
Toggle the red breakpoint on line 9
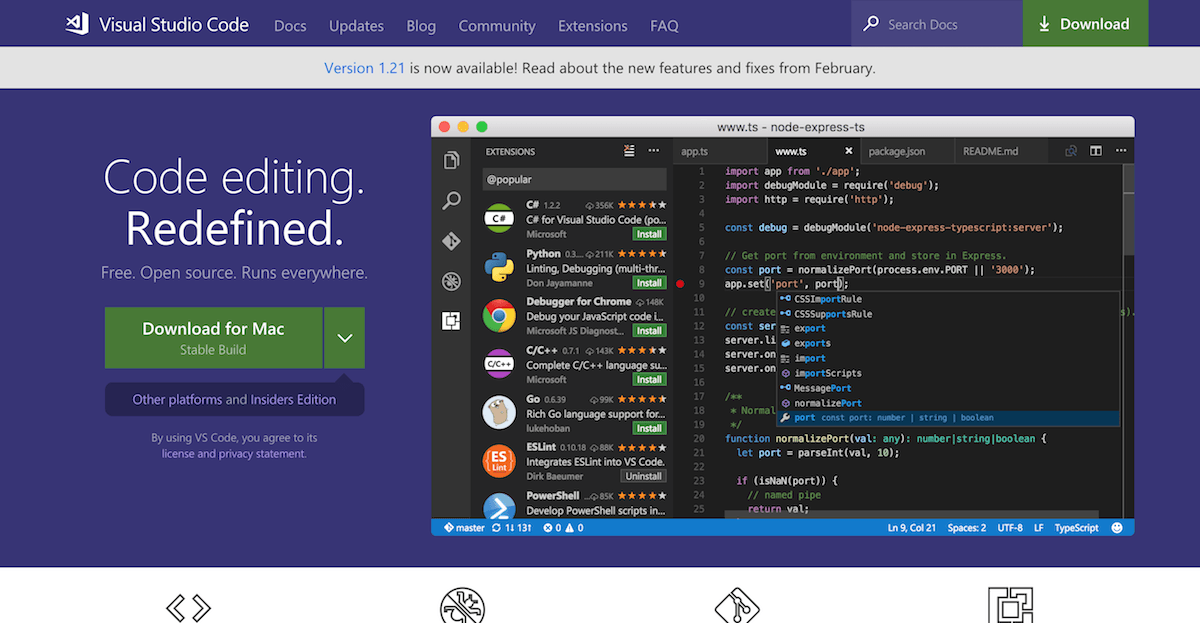click(680, 284)
